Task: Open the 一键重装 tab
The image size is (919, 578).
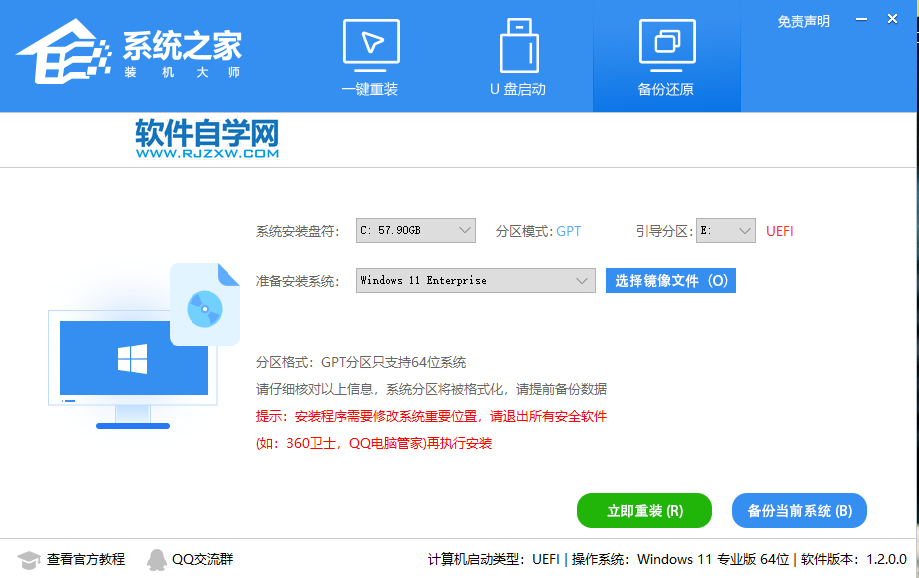Action: pyautogui.click(x=370, y=57)
